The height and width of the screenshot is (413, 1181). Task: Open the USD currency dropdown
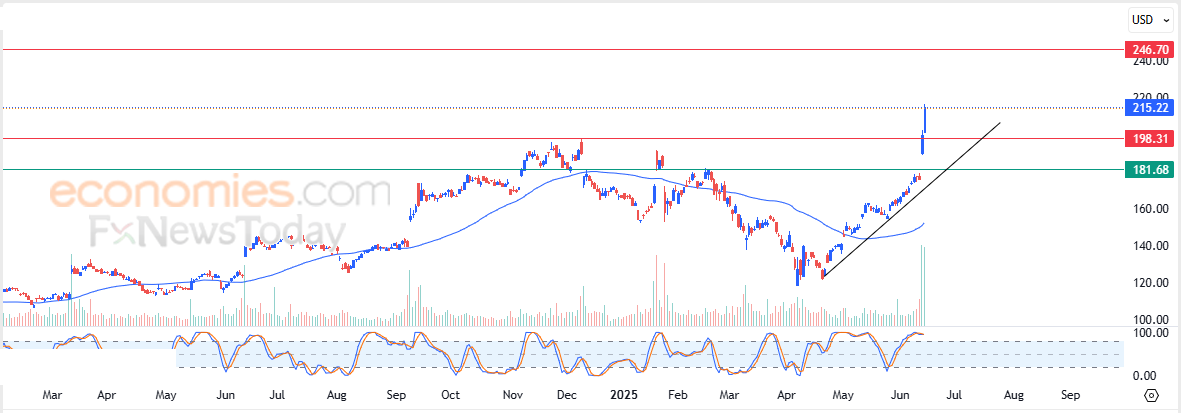1149,19
